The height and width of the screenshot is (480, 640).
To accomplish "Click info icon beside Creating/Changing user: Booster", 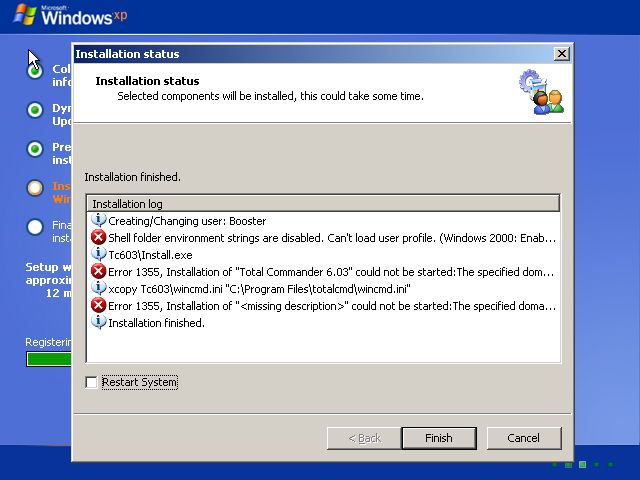I will pos(98,220).
